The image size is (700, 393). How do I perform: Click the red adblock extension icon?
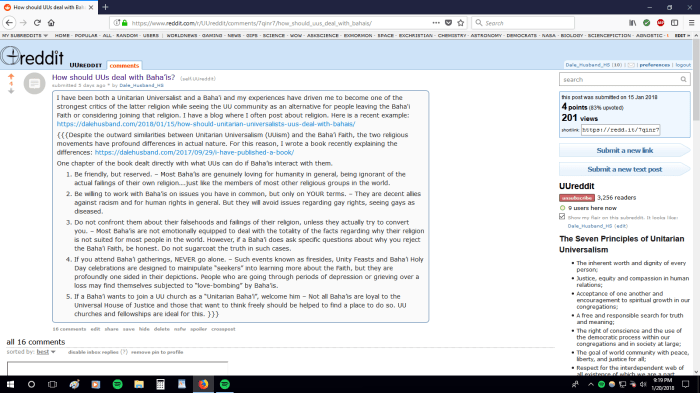(x=660, y=23)
